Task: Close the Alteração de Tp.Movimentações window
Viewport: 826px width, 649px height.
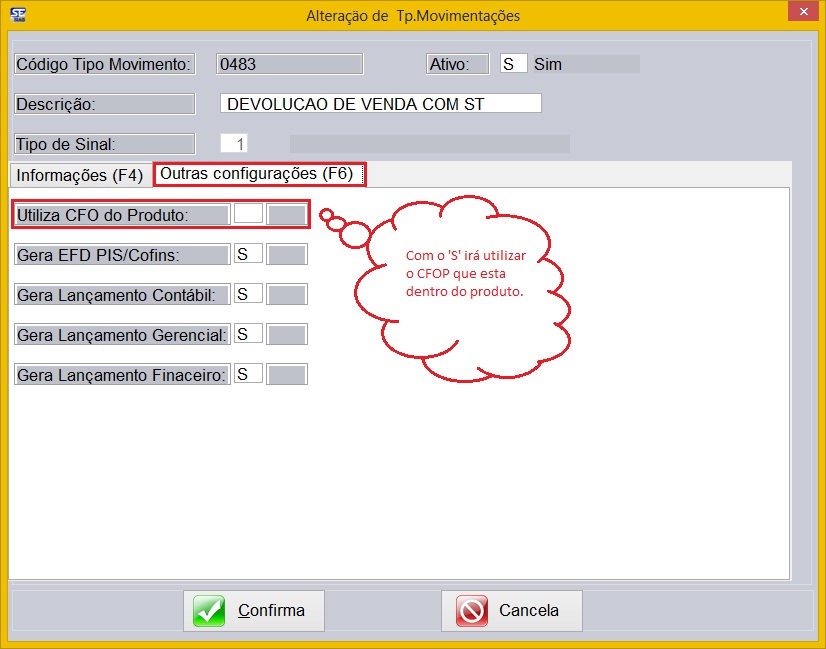Action: [x=800, y=12]
